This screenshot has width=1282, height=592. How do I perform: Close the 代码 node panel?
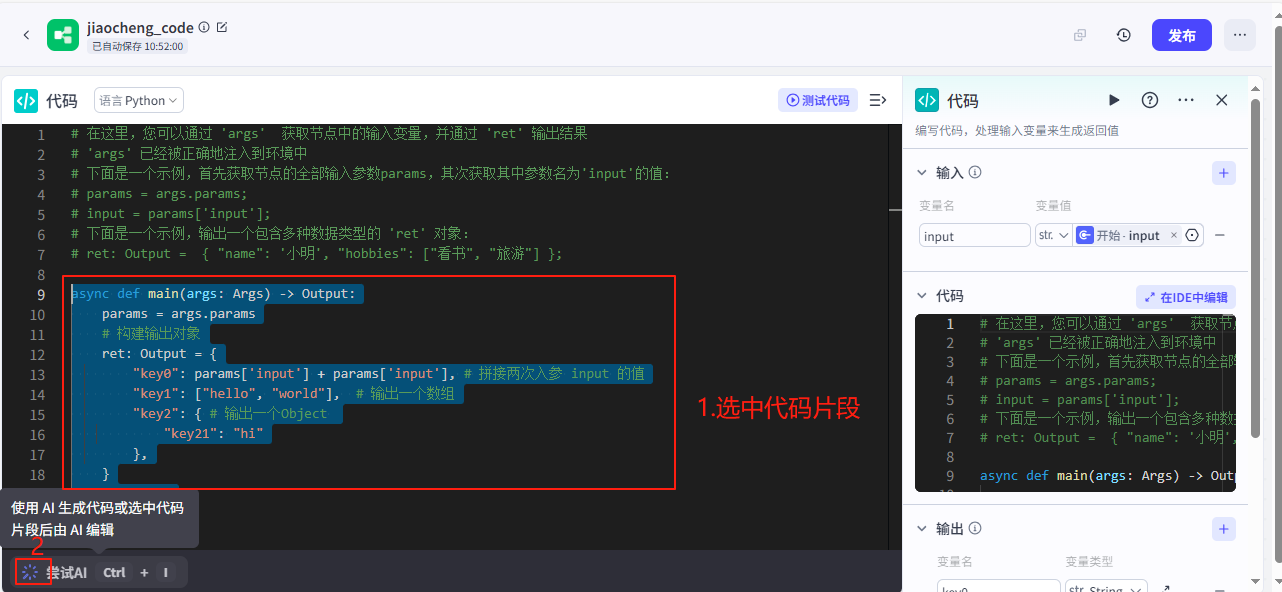point(1221,100)
